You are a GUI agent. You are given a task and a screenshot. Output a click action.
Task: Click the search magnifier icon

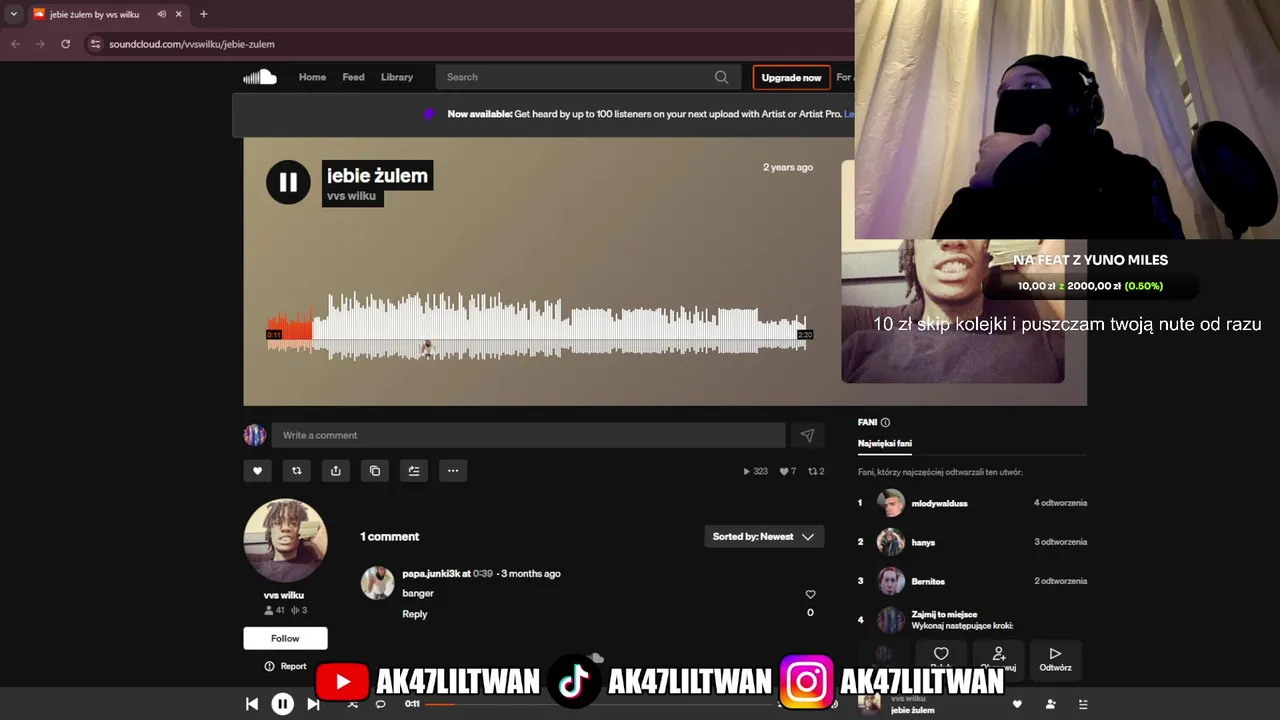click(x=721, y=77)
